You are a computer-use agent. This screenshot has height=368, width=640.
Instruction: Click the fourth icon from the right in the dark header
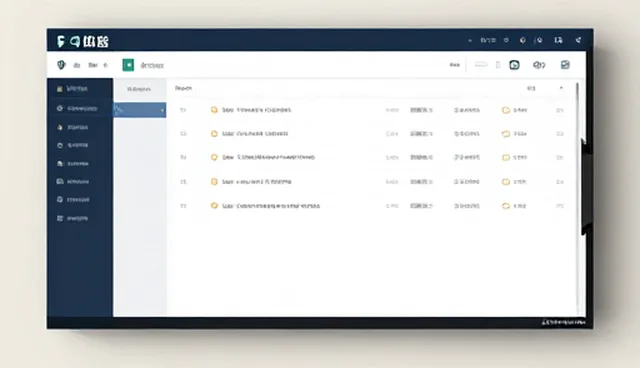[522, 40]
